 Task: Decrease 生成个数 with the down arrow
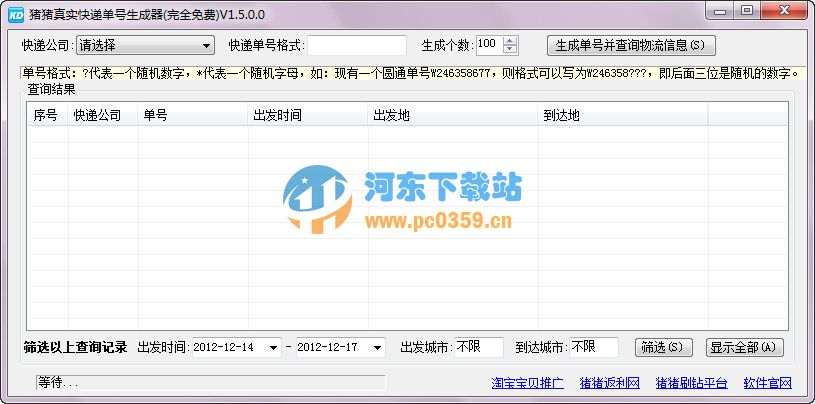tap(510, 49)
